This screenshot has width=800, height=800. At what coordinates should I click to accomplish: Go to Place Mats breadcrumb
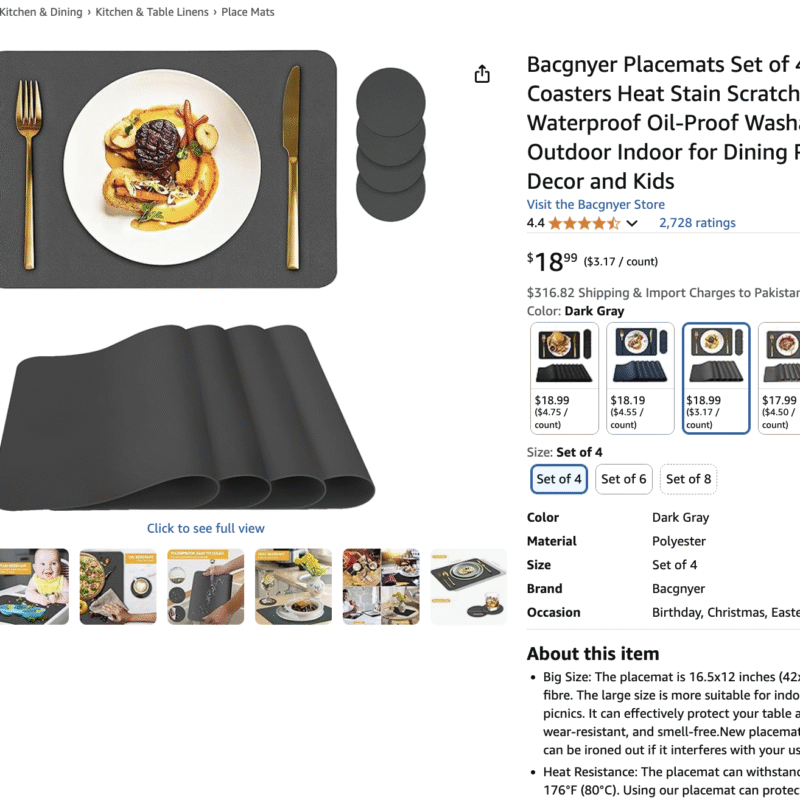(x=247, y=12)
